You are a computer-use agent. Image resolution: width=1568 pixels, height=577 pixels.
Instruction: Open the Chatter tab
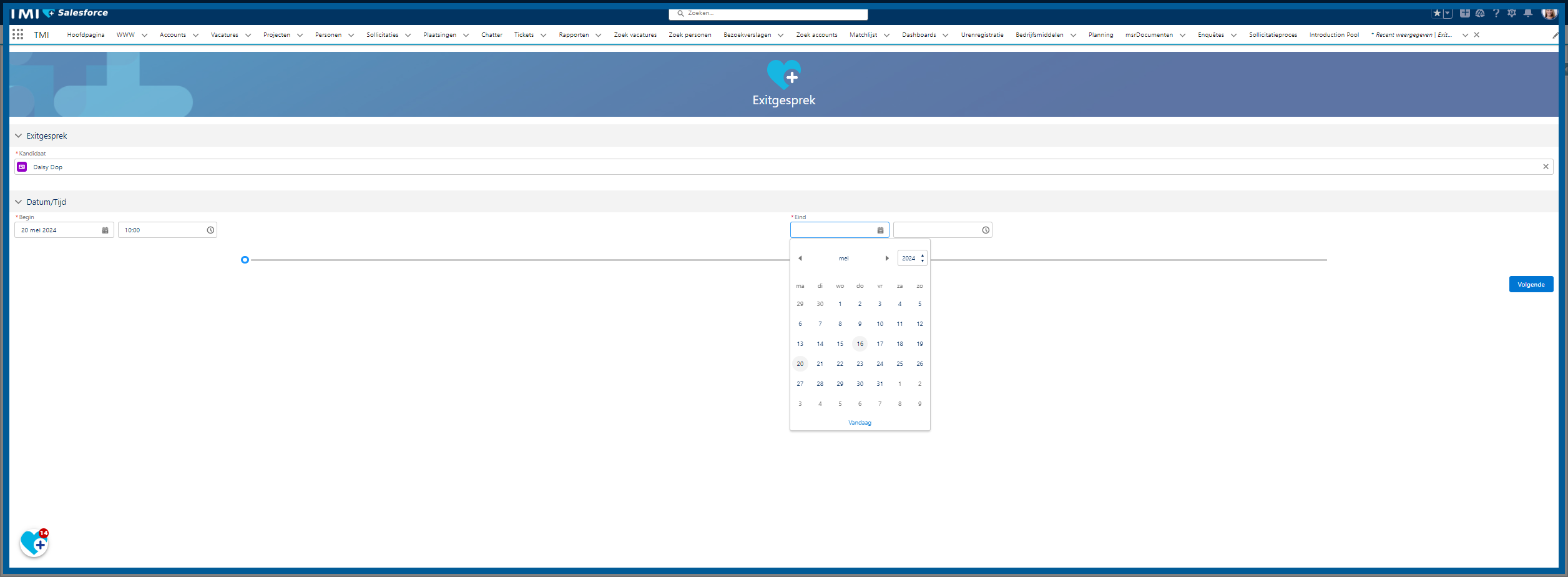pos(492,35)
